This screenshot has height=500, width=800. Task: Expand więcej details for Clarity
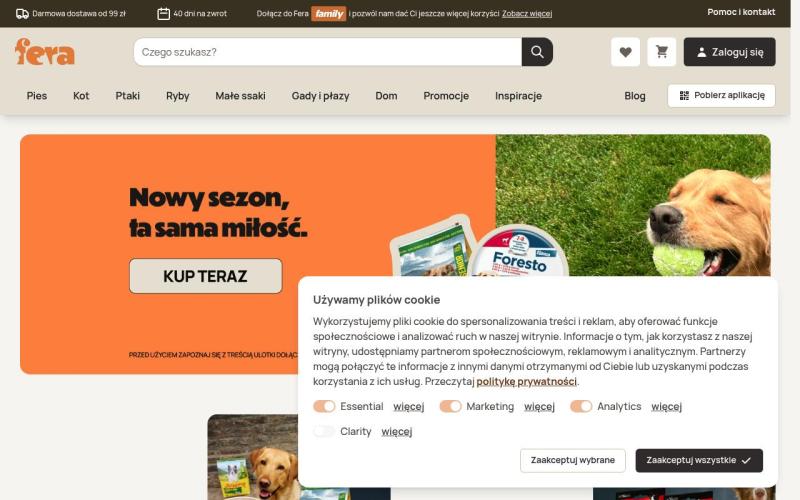point(397,432)
